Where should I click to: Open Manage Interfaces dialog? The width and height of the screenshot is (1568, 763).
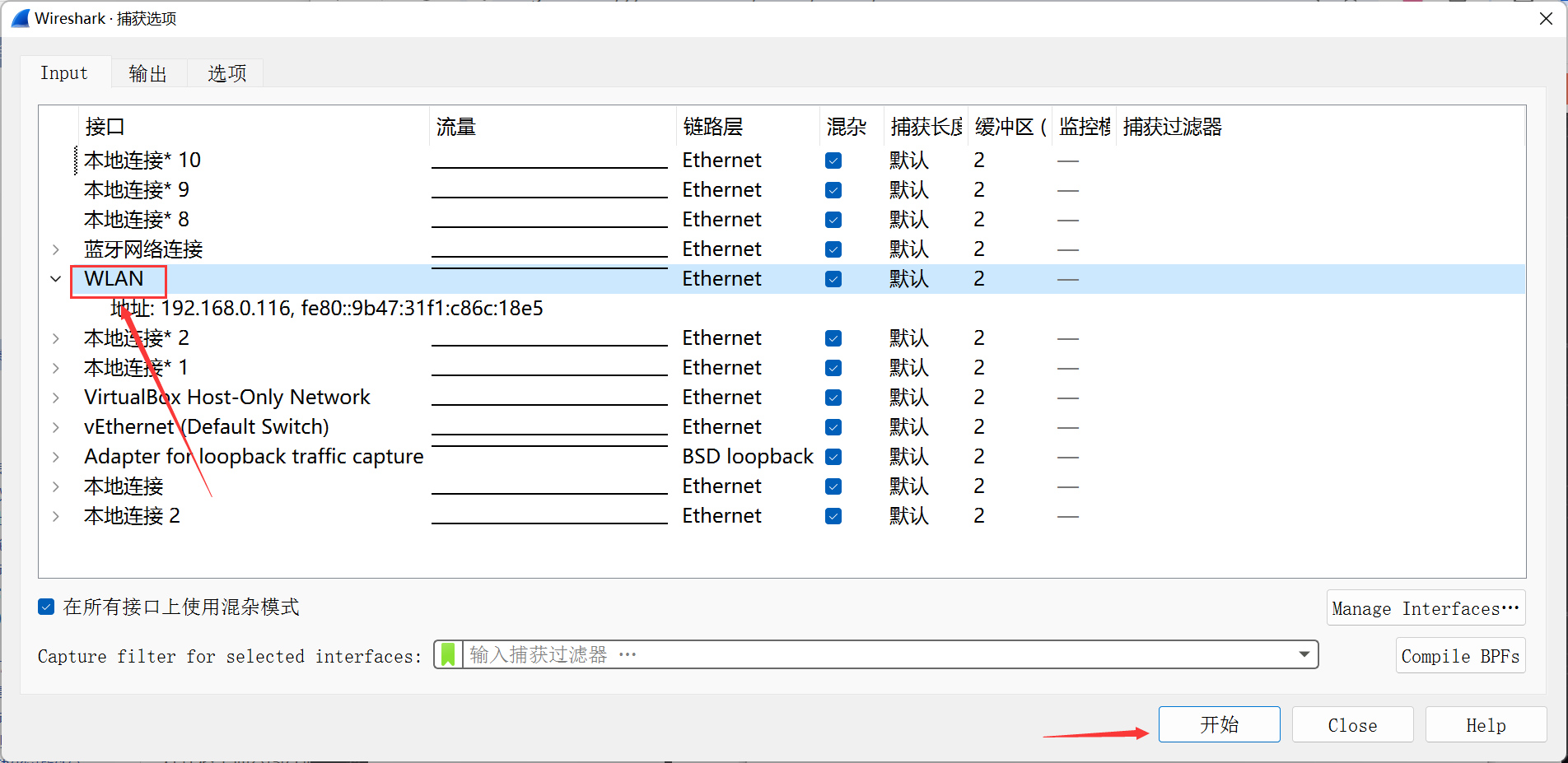pyautogui.click(x=1426, y=608)
